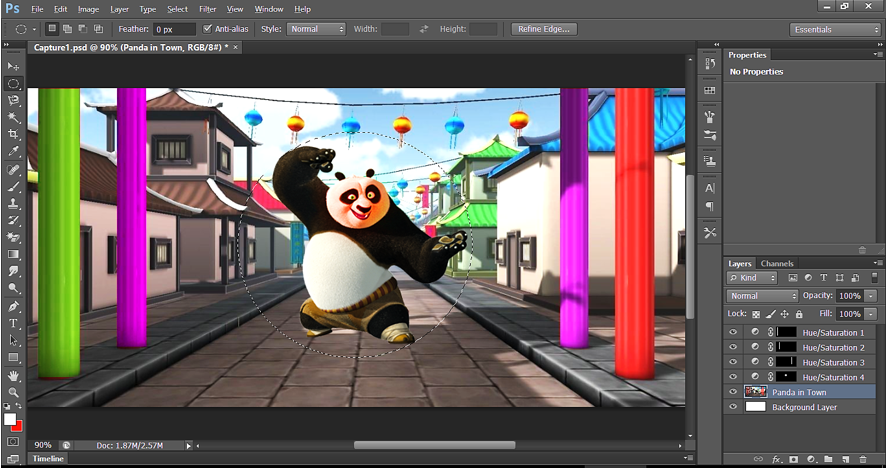The height and width of the screenshot is (468, 887).
Task: Click the create new group folder icon
Action: (x=828, y=459)
